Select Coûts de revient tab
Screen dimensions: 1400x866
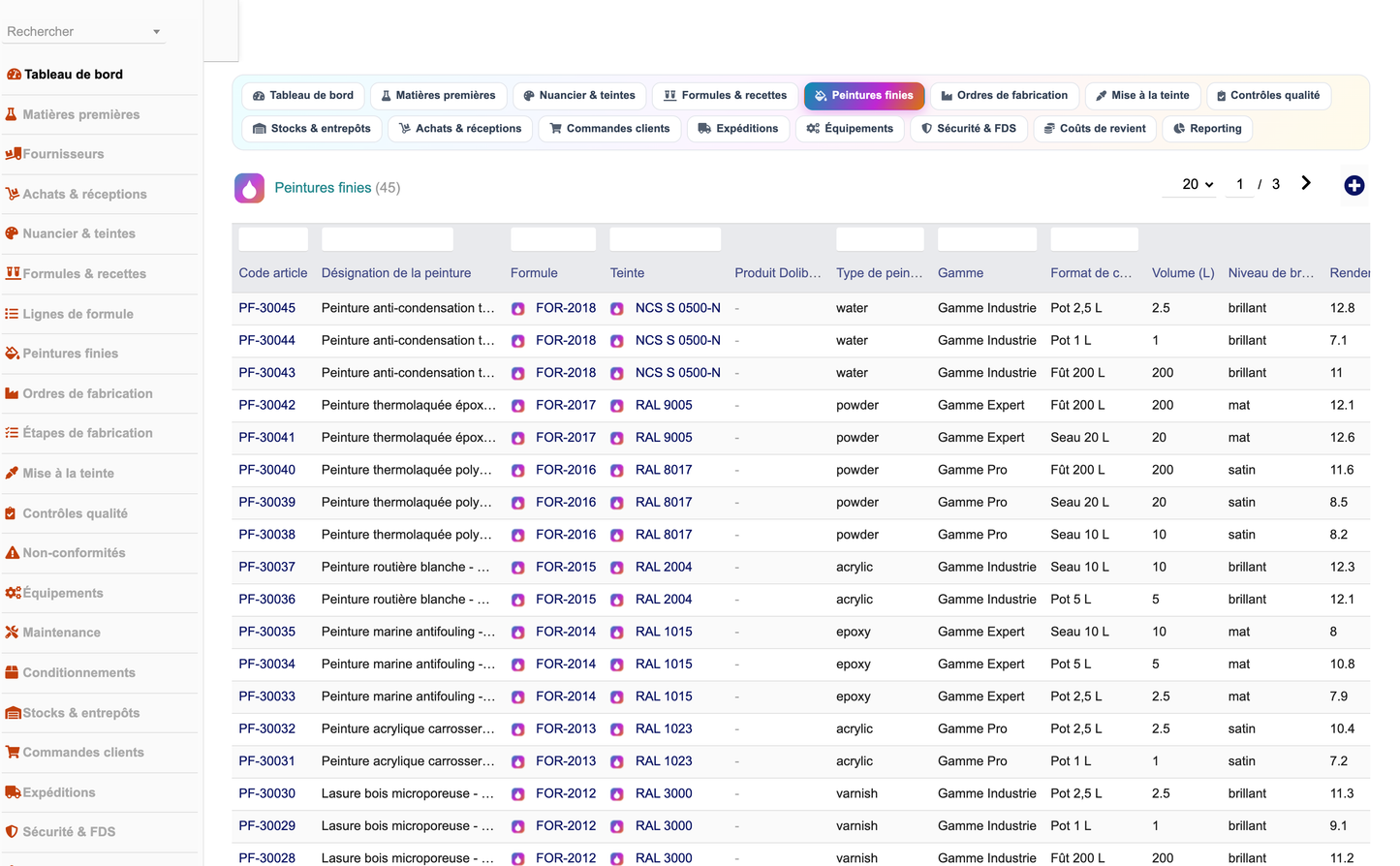click(1095, 129)
